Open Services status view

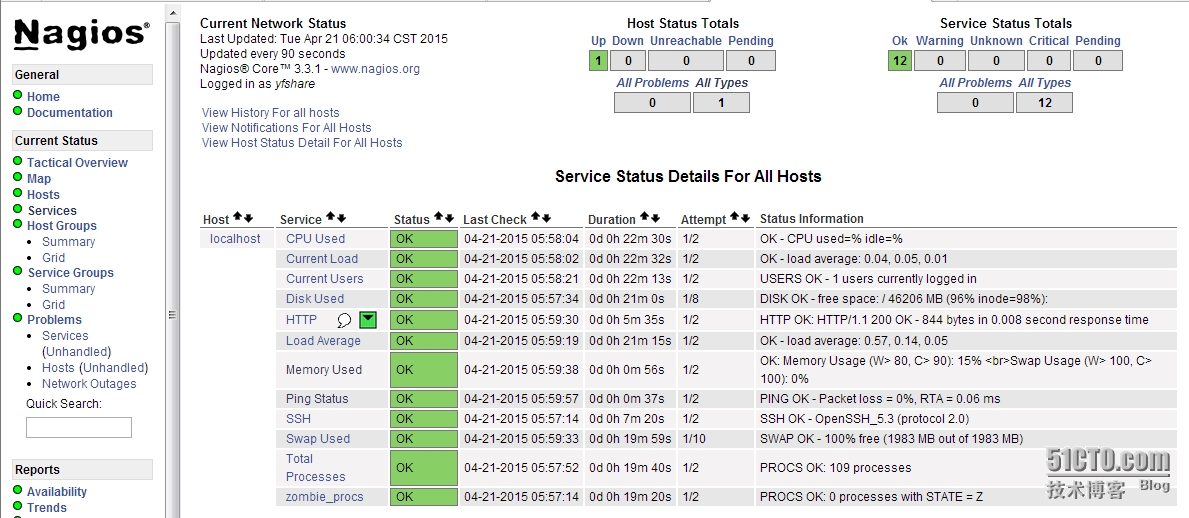click(x=52, y=211)
